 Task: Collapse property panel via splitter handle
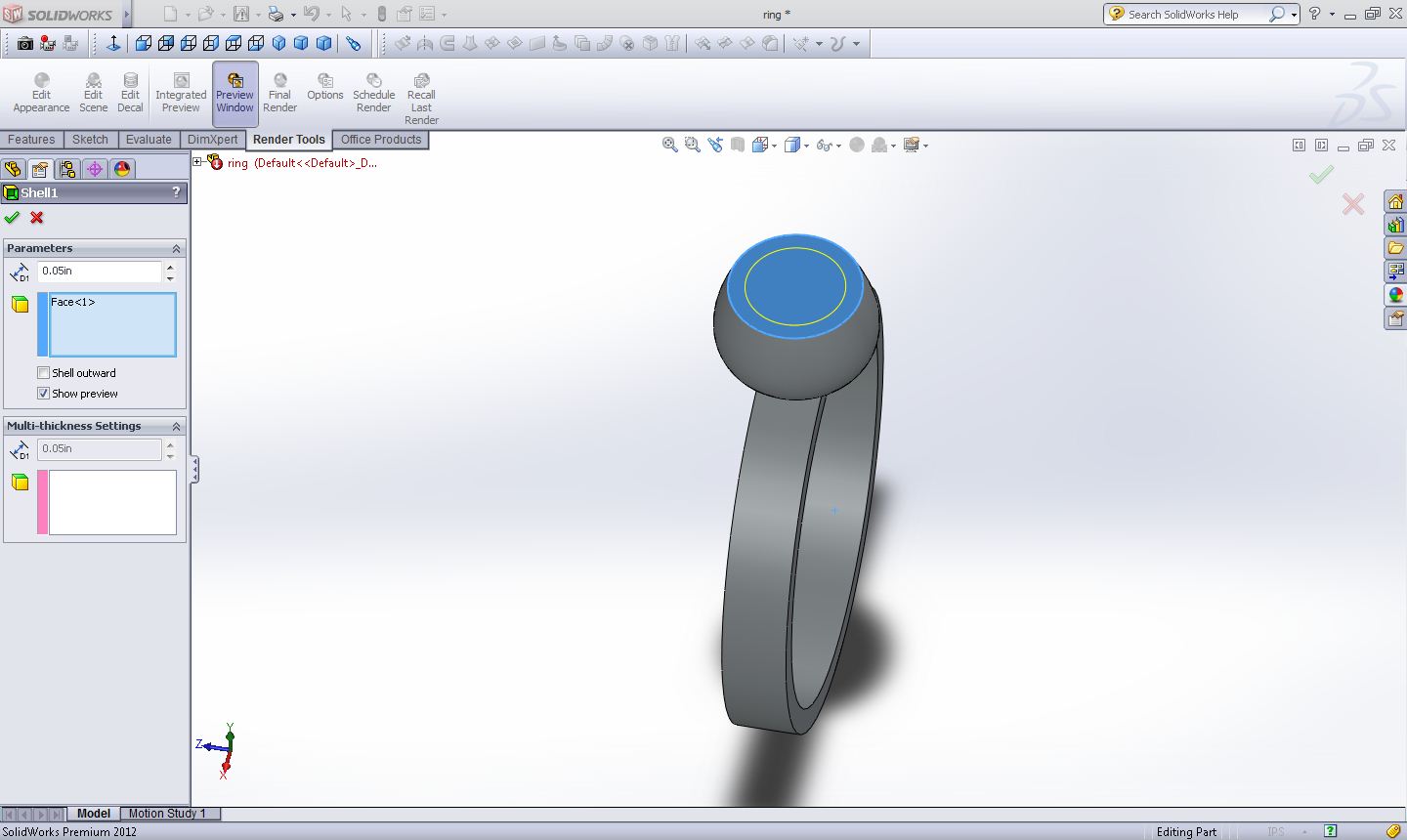pos(194,470)
